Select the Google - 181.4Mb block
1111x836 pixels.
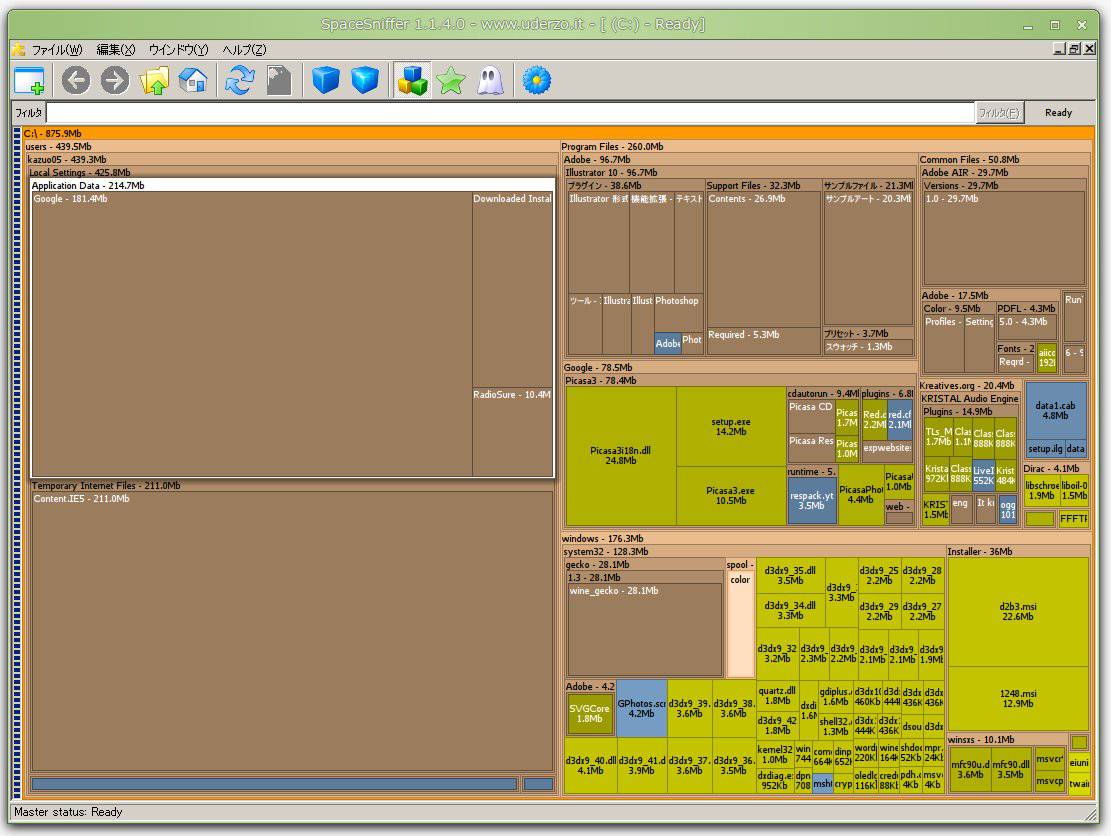(x=252, y=334)
